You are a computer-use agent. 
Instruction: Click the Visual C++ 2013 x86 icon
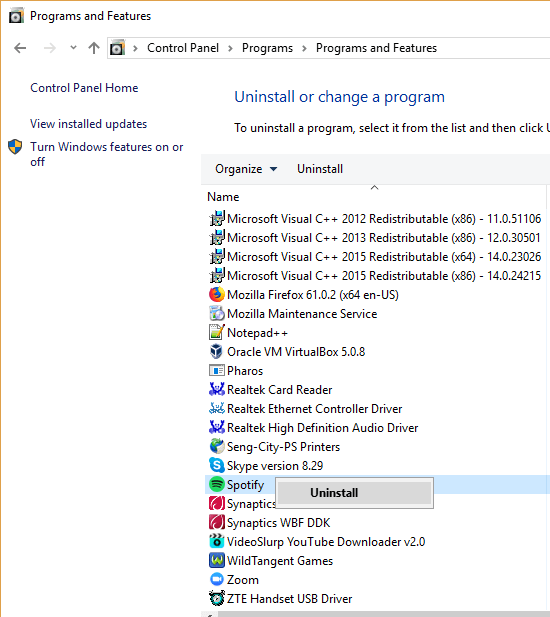pos(217,237)
